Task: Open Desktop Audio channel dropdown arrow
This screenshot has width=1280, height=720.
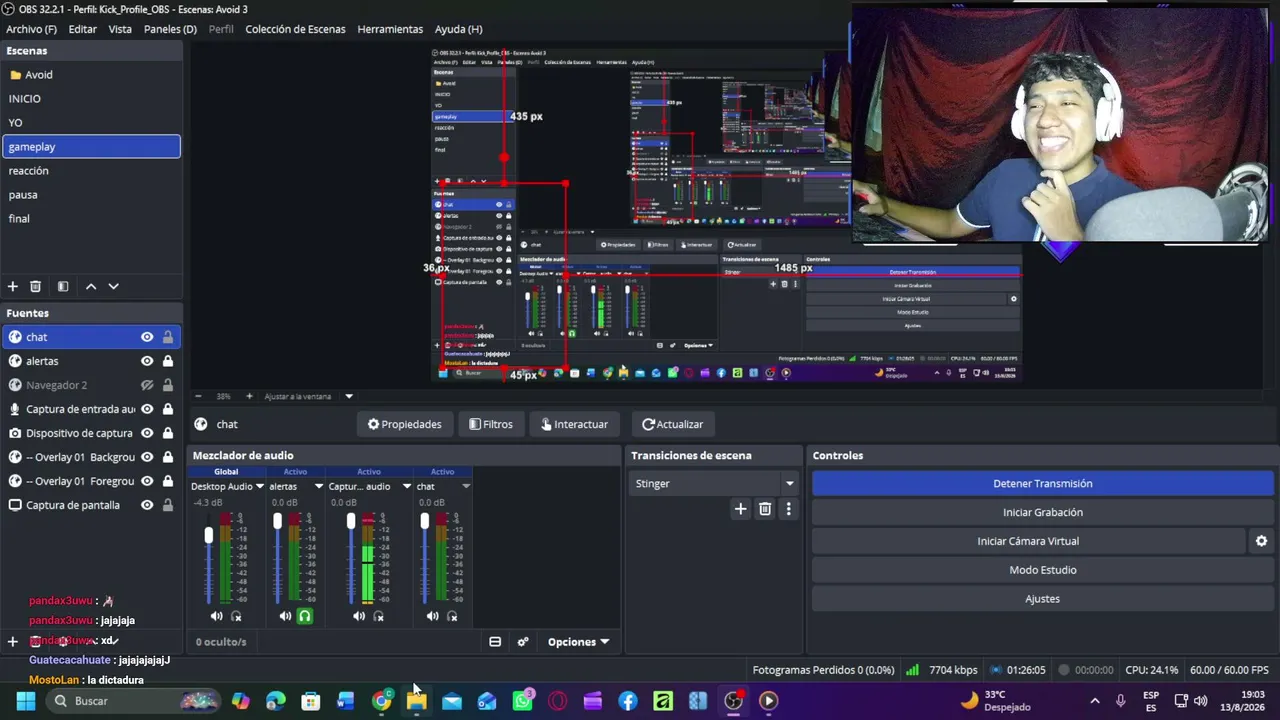Action: pyautogui.click(x=260, y=487)
